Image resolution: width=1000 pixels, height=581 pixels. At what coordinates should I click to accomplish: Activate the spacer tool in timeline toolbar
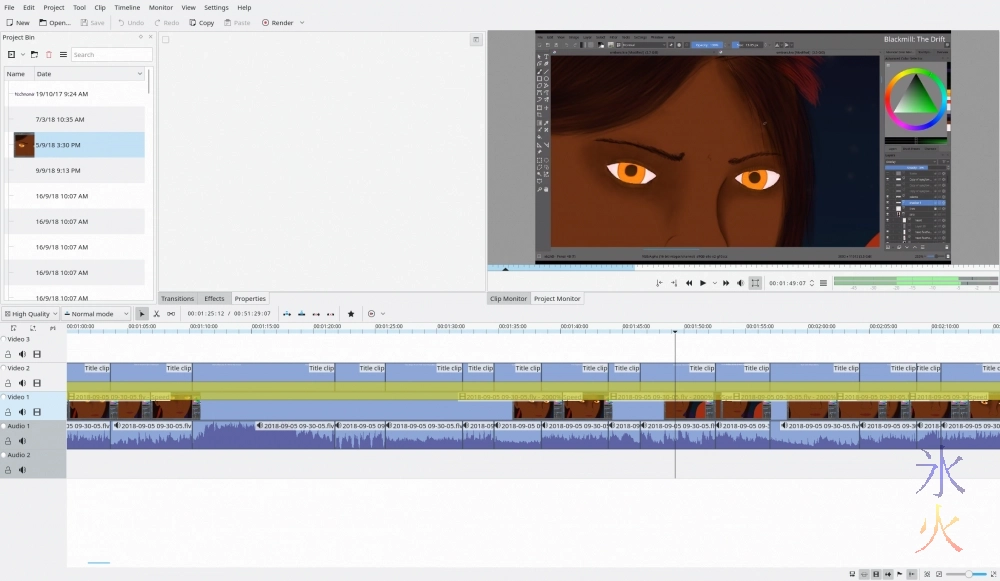(x=171, y=314)
